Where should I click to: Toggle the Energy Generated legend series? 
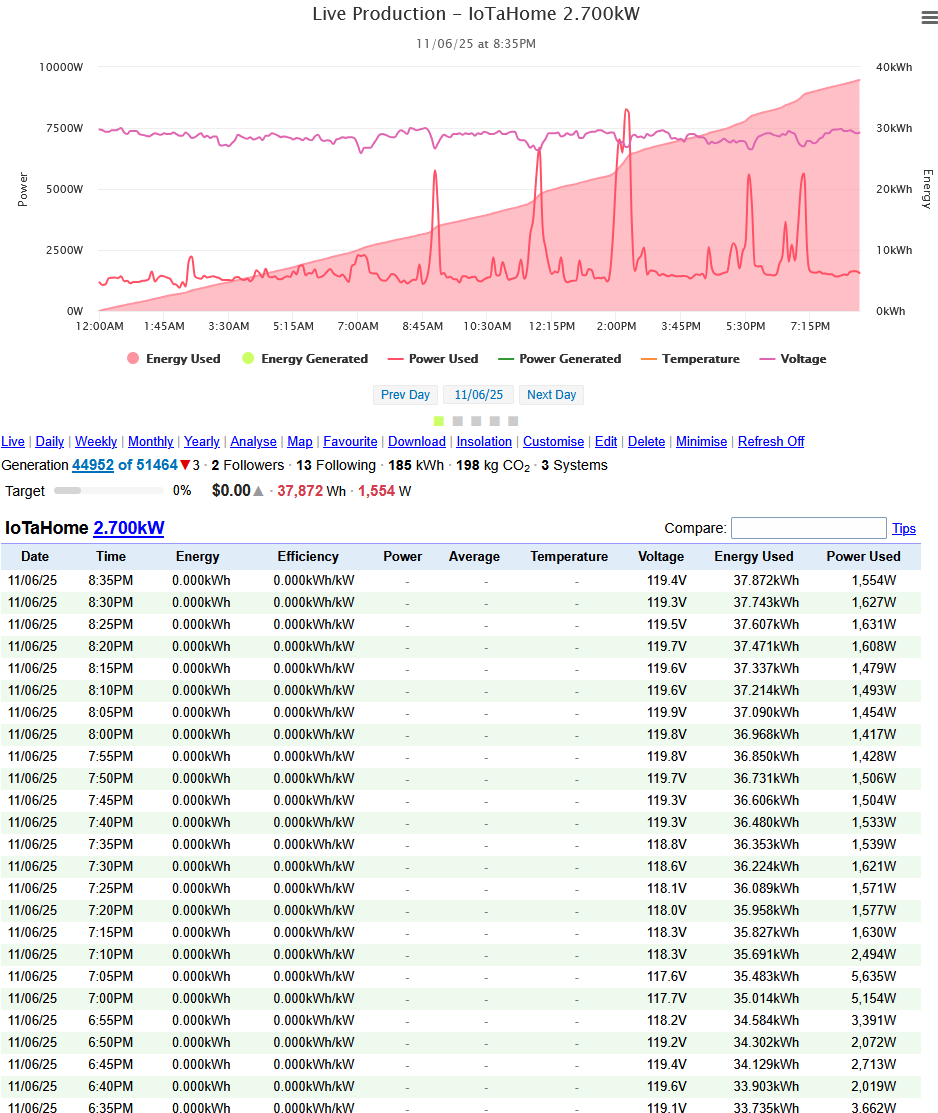[x=304, y=359]
